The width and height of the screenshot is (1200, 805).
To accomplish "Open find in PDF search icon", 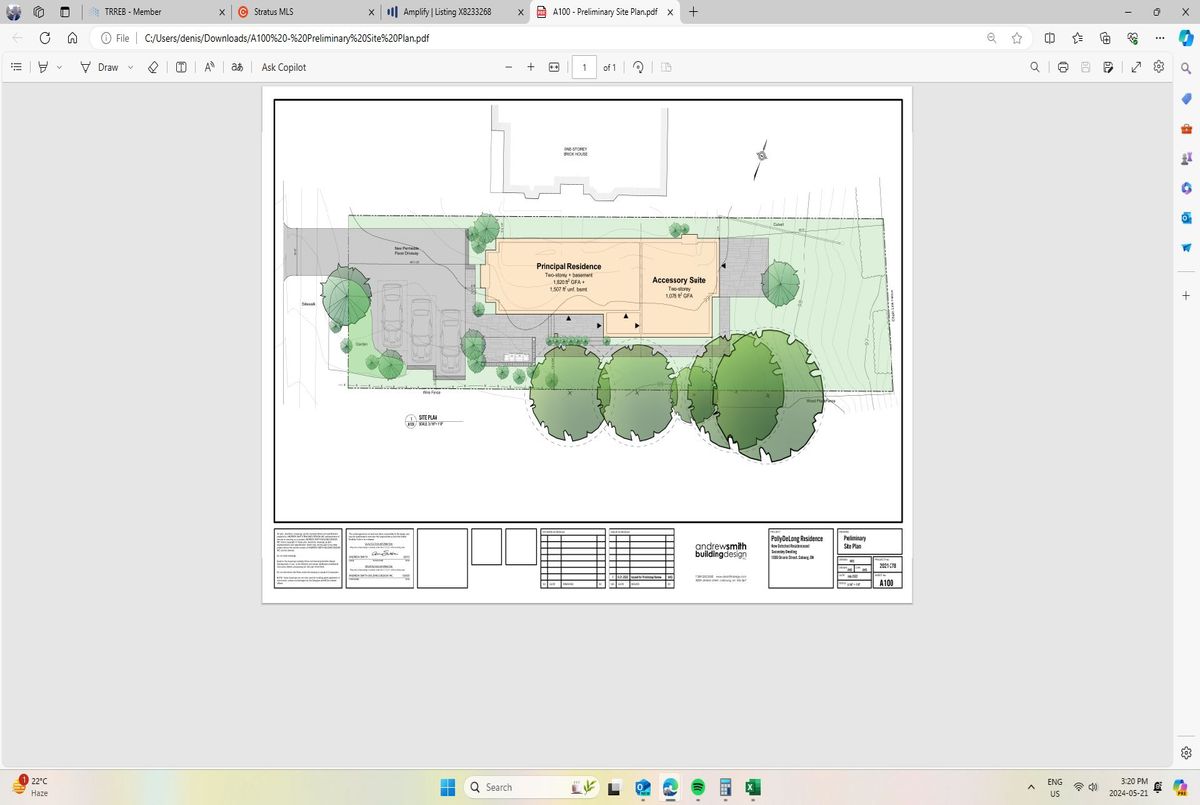I will click(x=1035, y=67).
